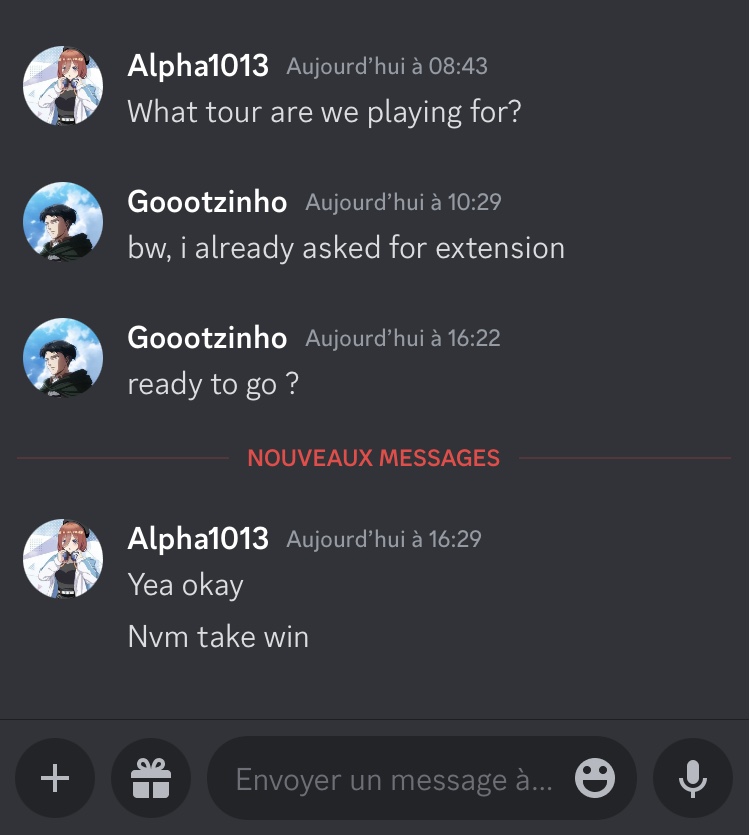
Task: Open Alpha1013's avatar at 08:43 message
Action: 63,85
